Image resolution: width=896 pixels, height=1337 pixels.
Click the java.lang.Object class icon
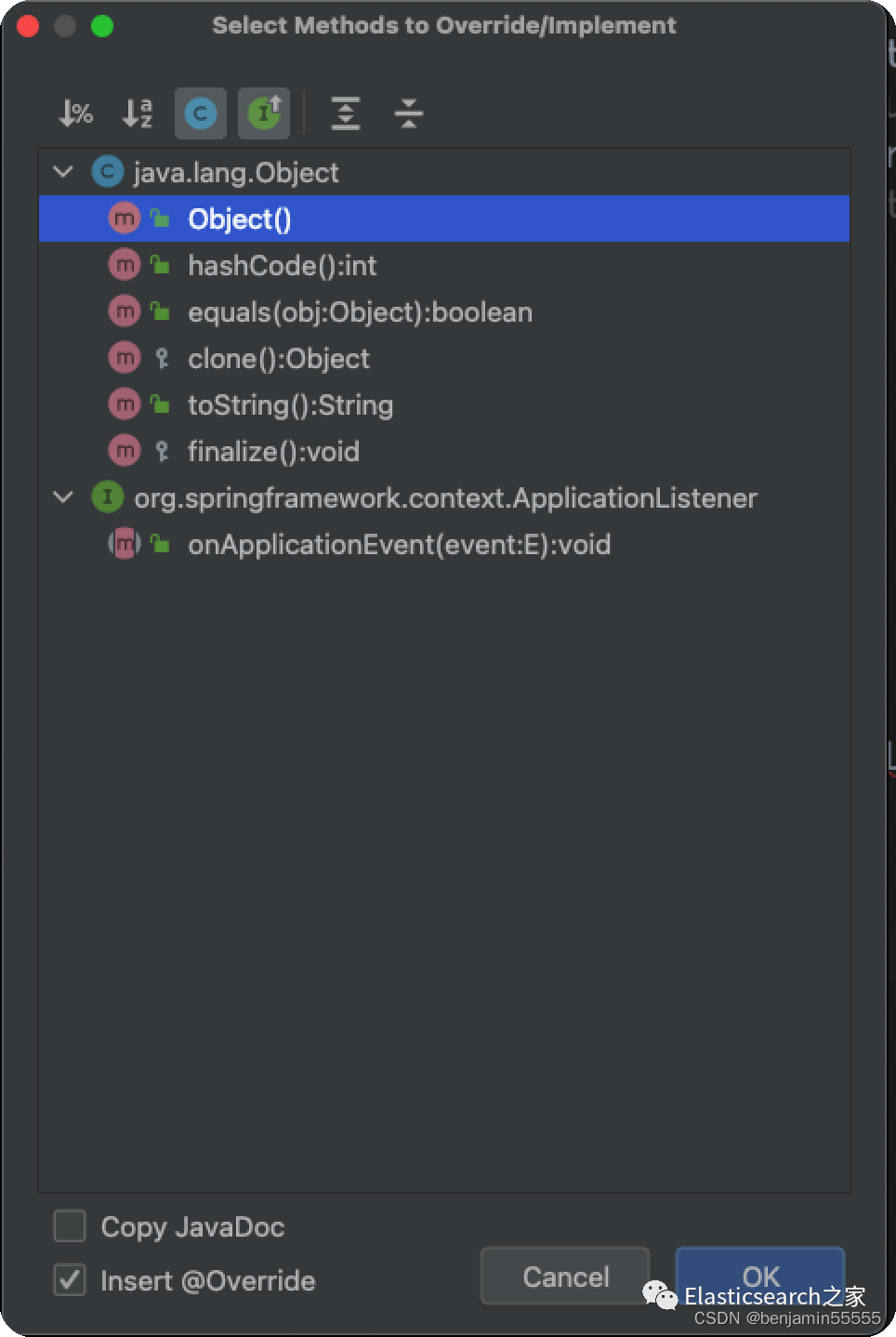click(107, 172)
